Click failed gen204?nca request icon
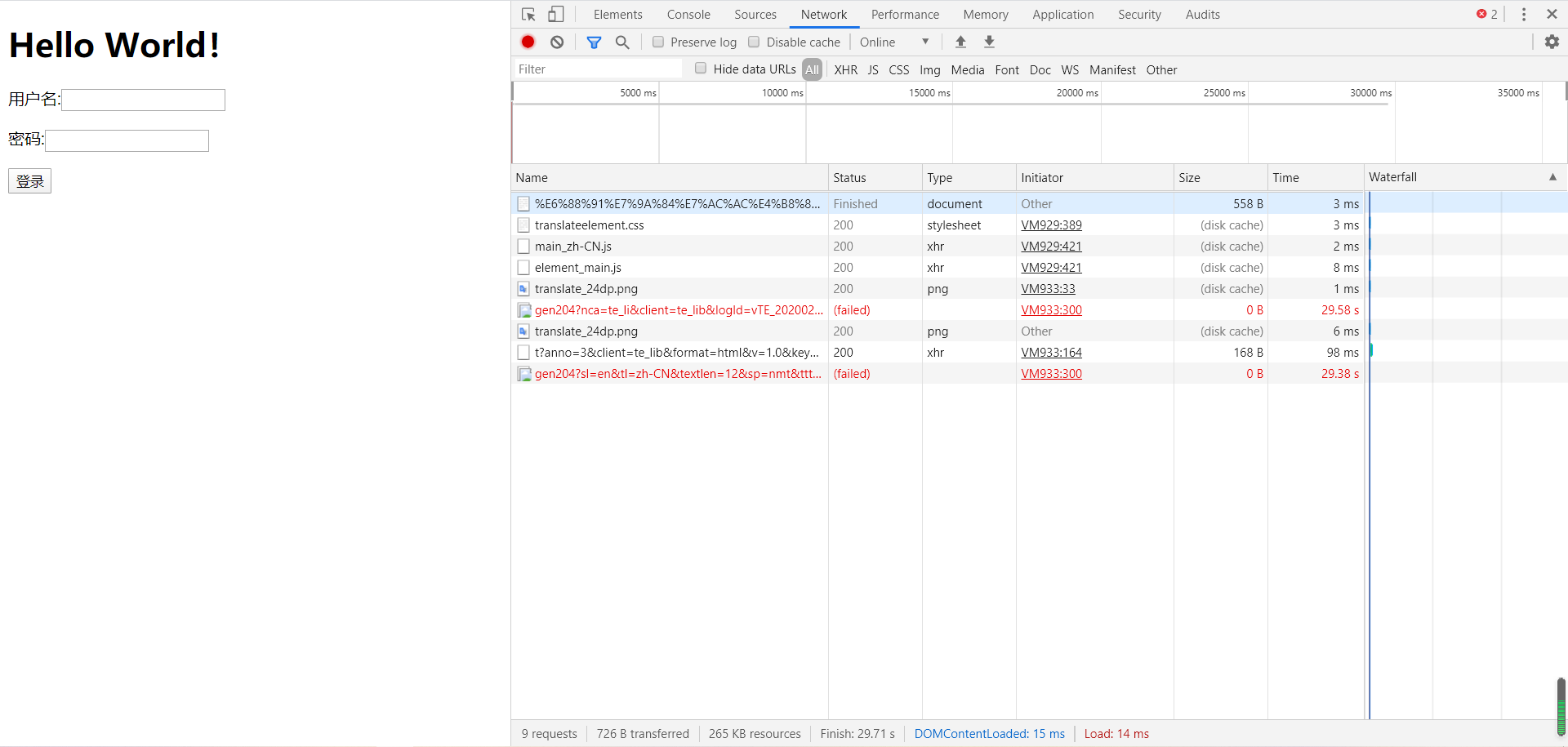 [524, 310]
